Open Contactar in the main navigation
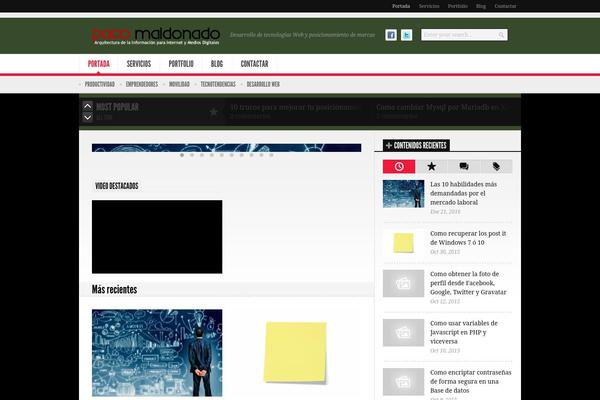Screen dimensions: 600x400 tap(254, 64)
